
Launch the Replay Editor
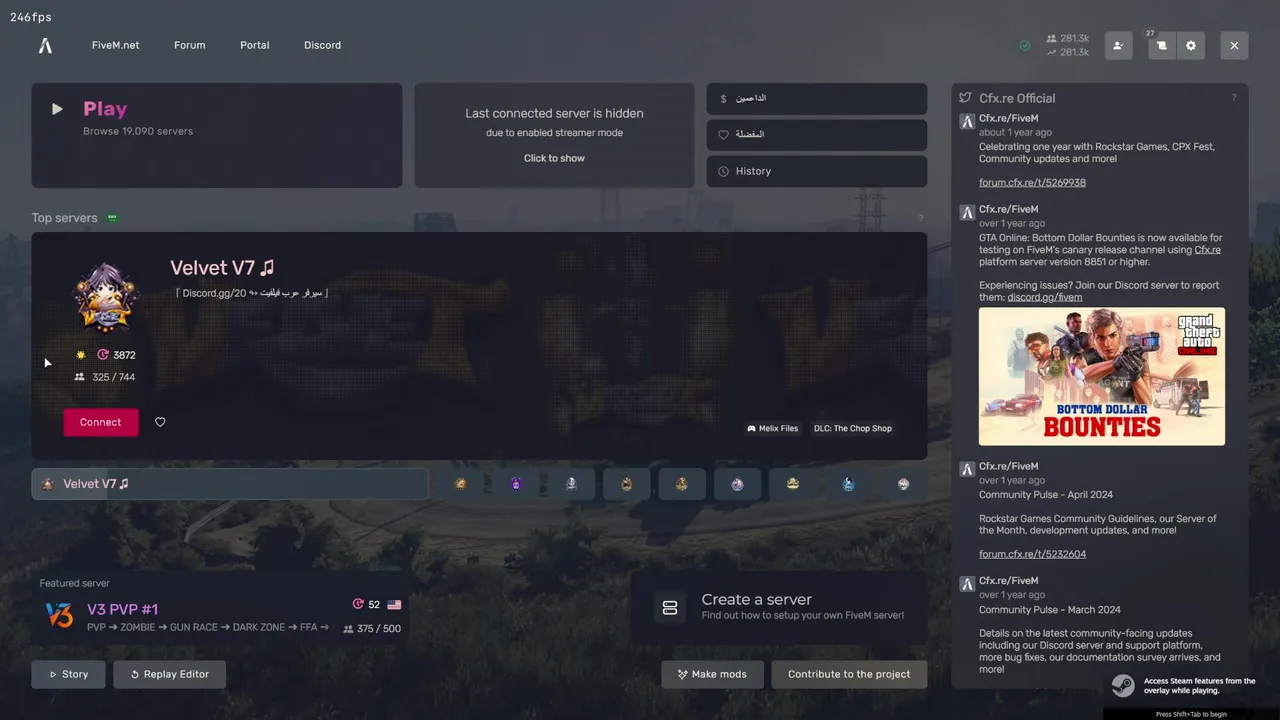(x=169, y=674)
